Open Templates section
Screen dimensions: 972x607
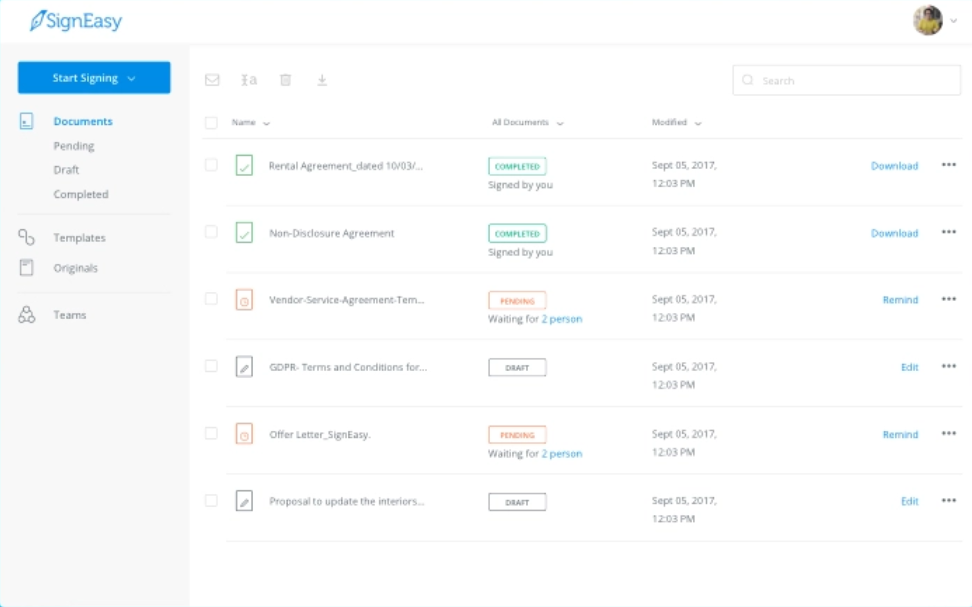(79, 237)
